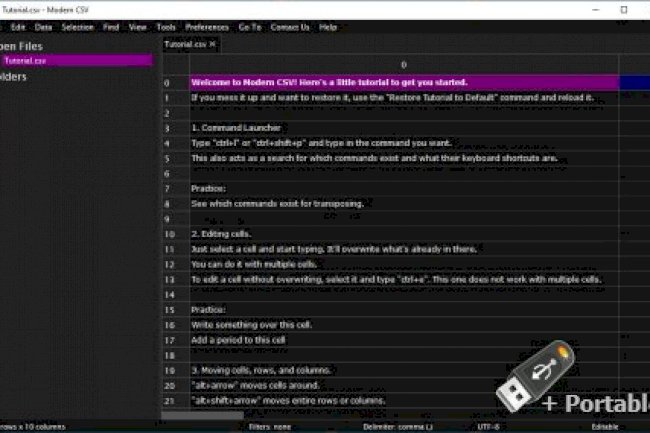This screenshot has height=433, width=650.
Task: Maximize the Modern CSV window
Action: click(x=624, y=10)
